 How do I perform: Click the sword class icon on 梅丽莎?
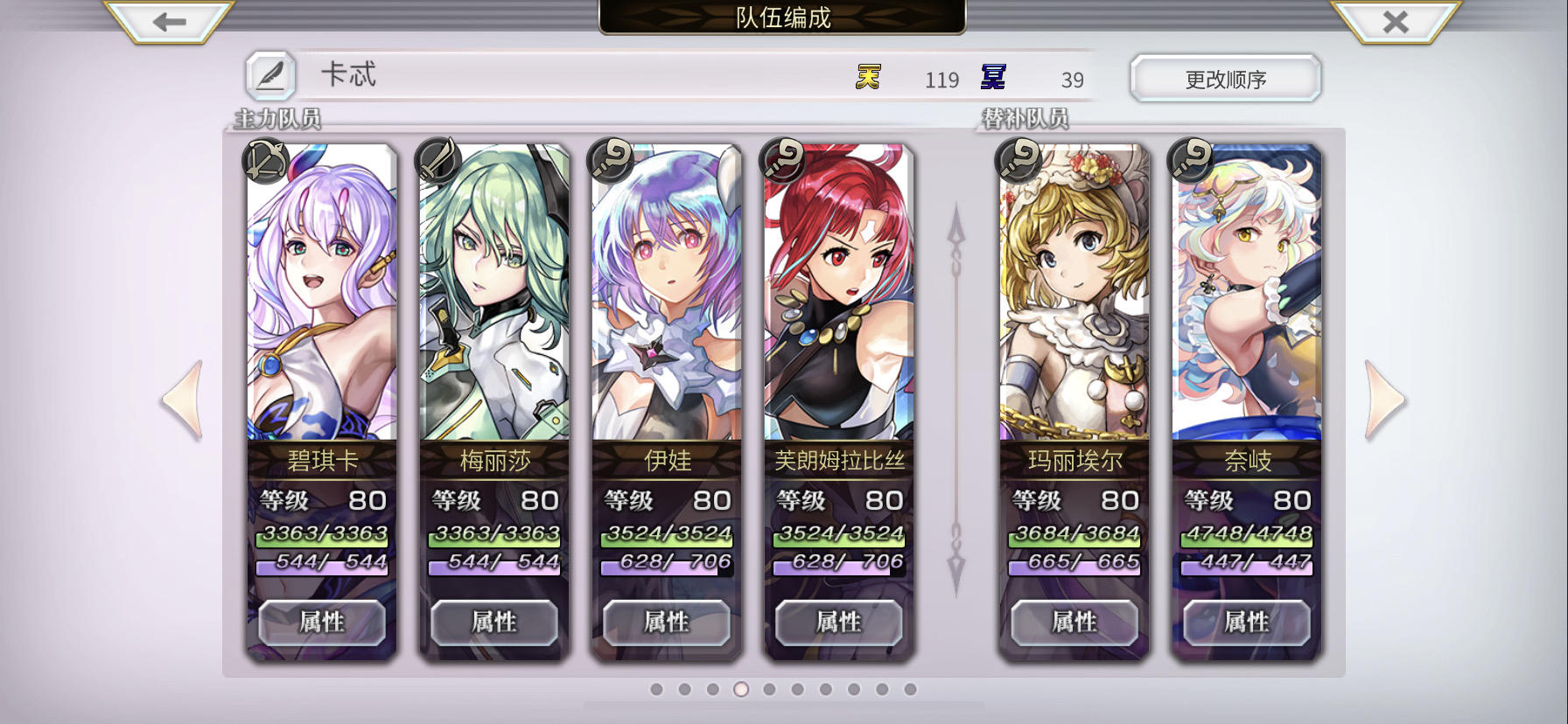437,161
